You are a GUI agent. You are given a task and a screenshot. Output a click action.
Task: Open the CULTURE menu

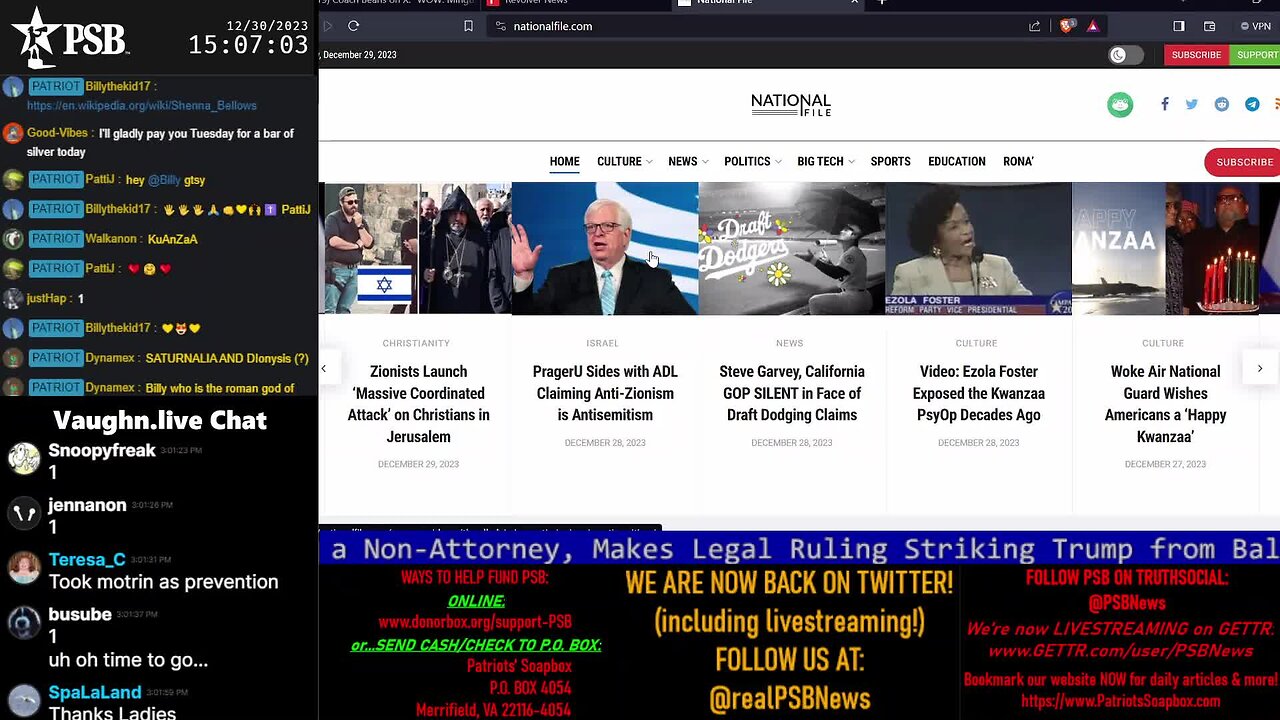click(619, 162)
